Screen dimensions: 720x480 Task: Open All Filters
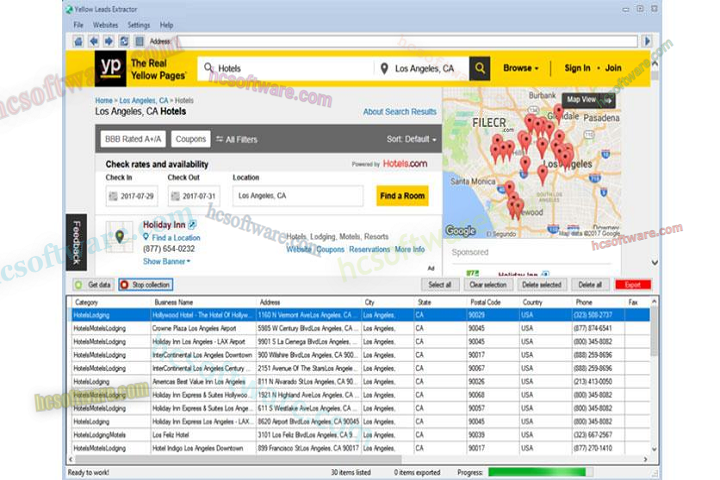tap(237, 139)
